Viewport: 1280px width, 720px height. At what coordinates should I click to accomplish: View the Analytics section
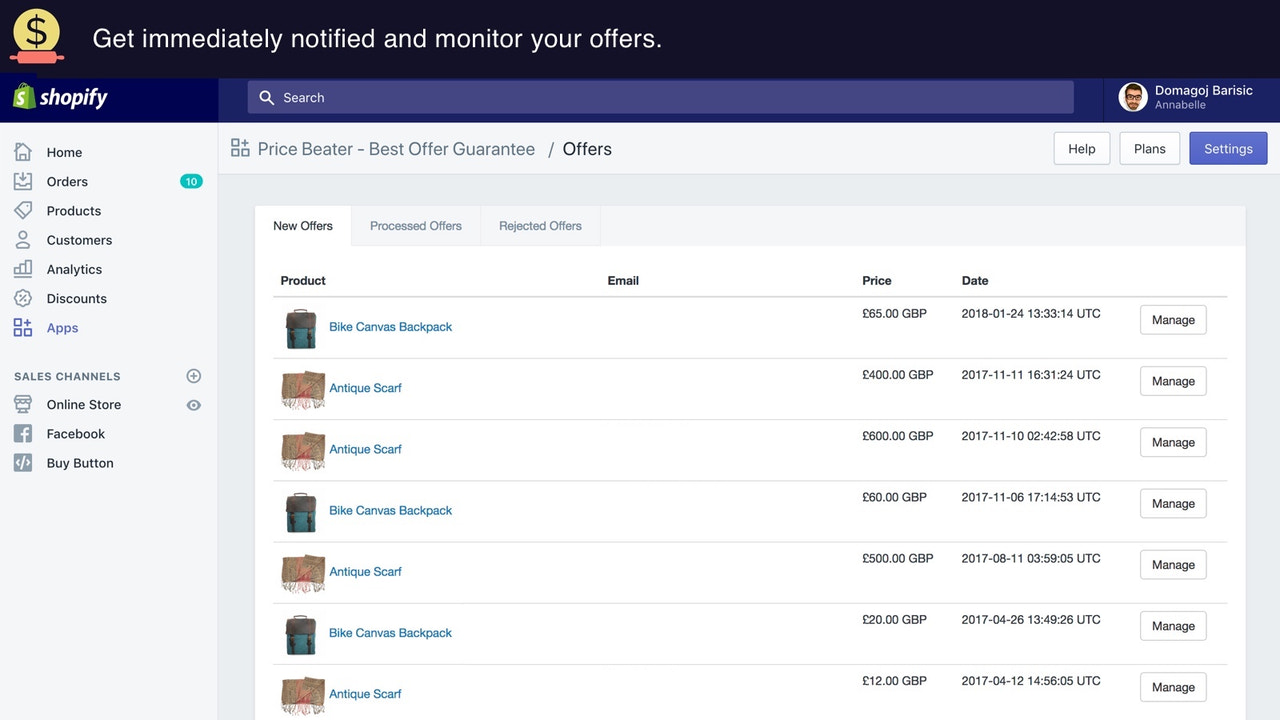(74, 269)
